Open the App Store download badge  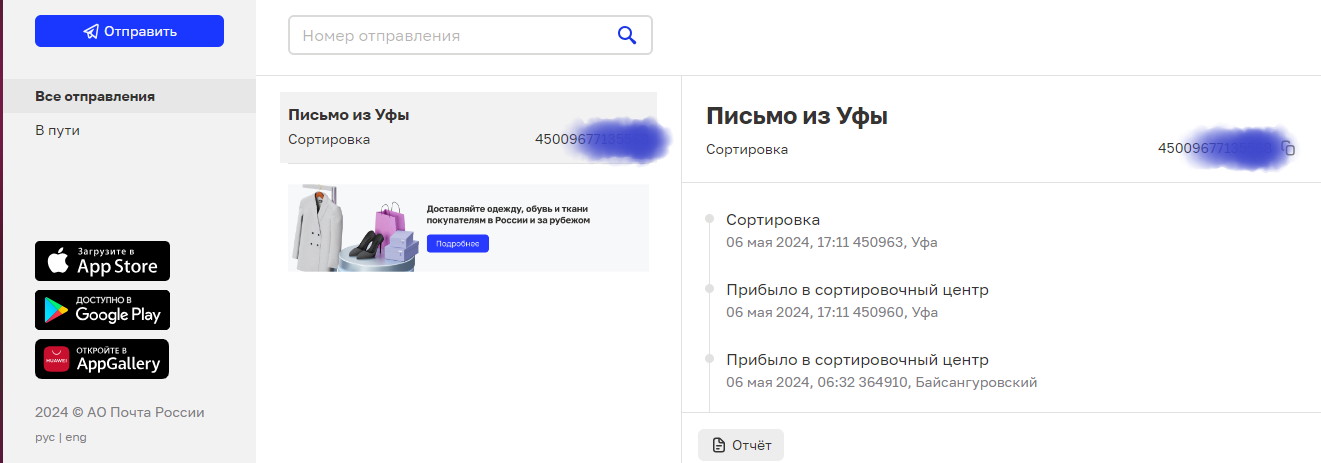point(102,261)
